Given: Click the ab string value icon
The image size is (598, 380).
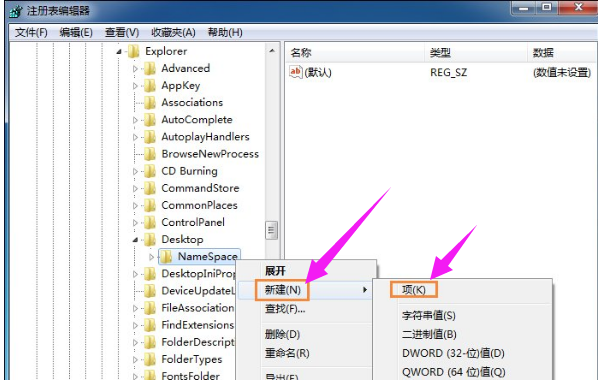Looking at the screenshot, I should tap(296, 72).
